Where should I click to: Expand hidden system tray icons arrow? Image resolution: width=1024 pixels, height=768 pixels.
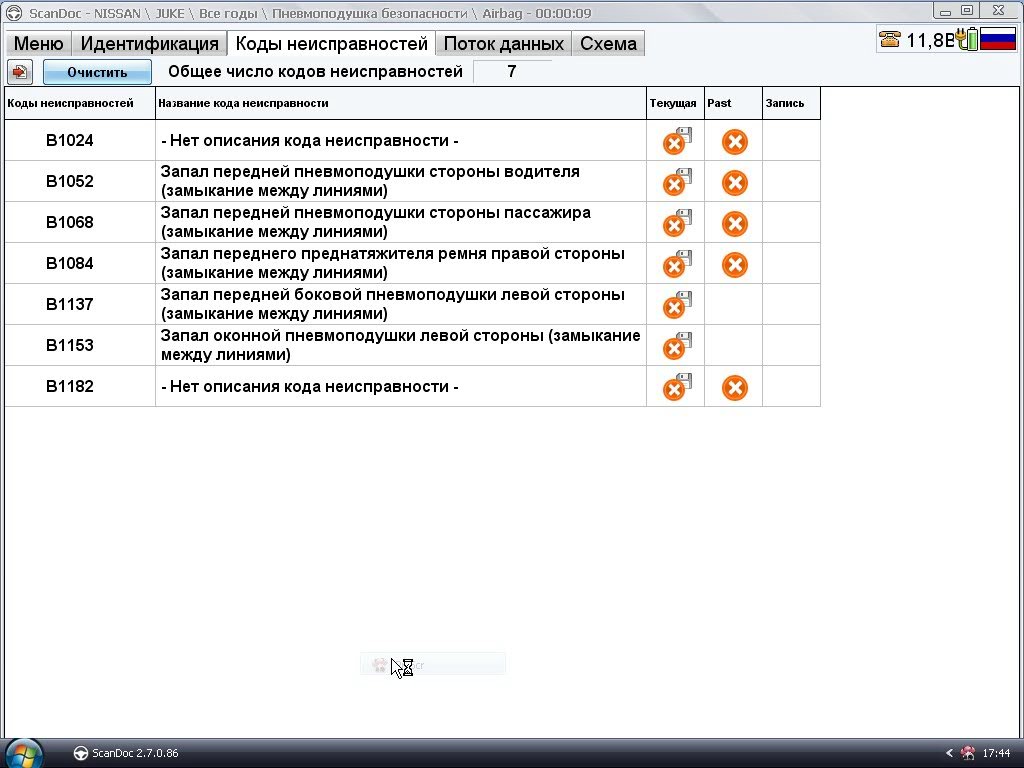click(950, 753)
